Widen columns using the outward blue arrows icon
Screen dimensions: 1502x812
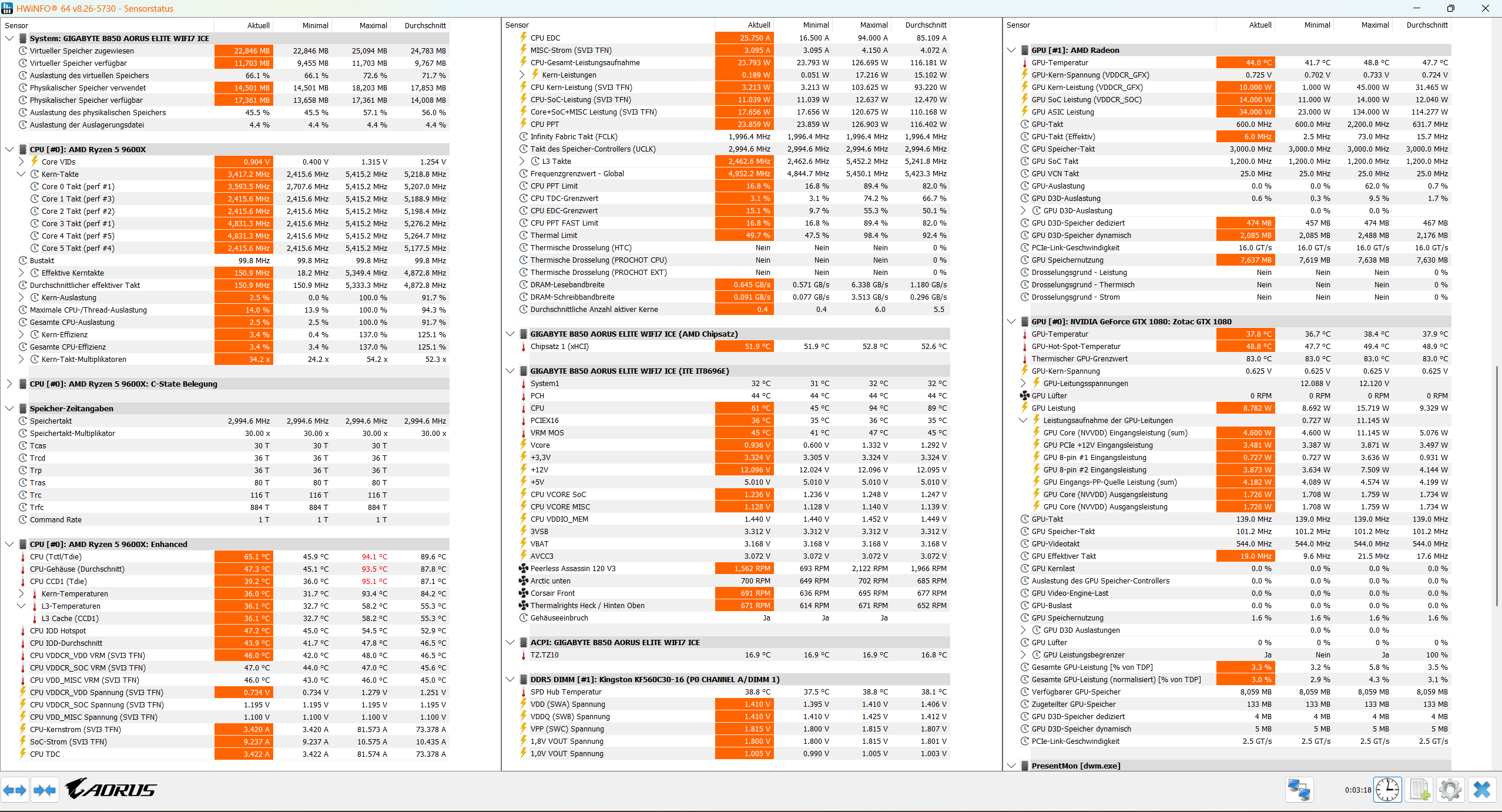tap(15, 790)
